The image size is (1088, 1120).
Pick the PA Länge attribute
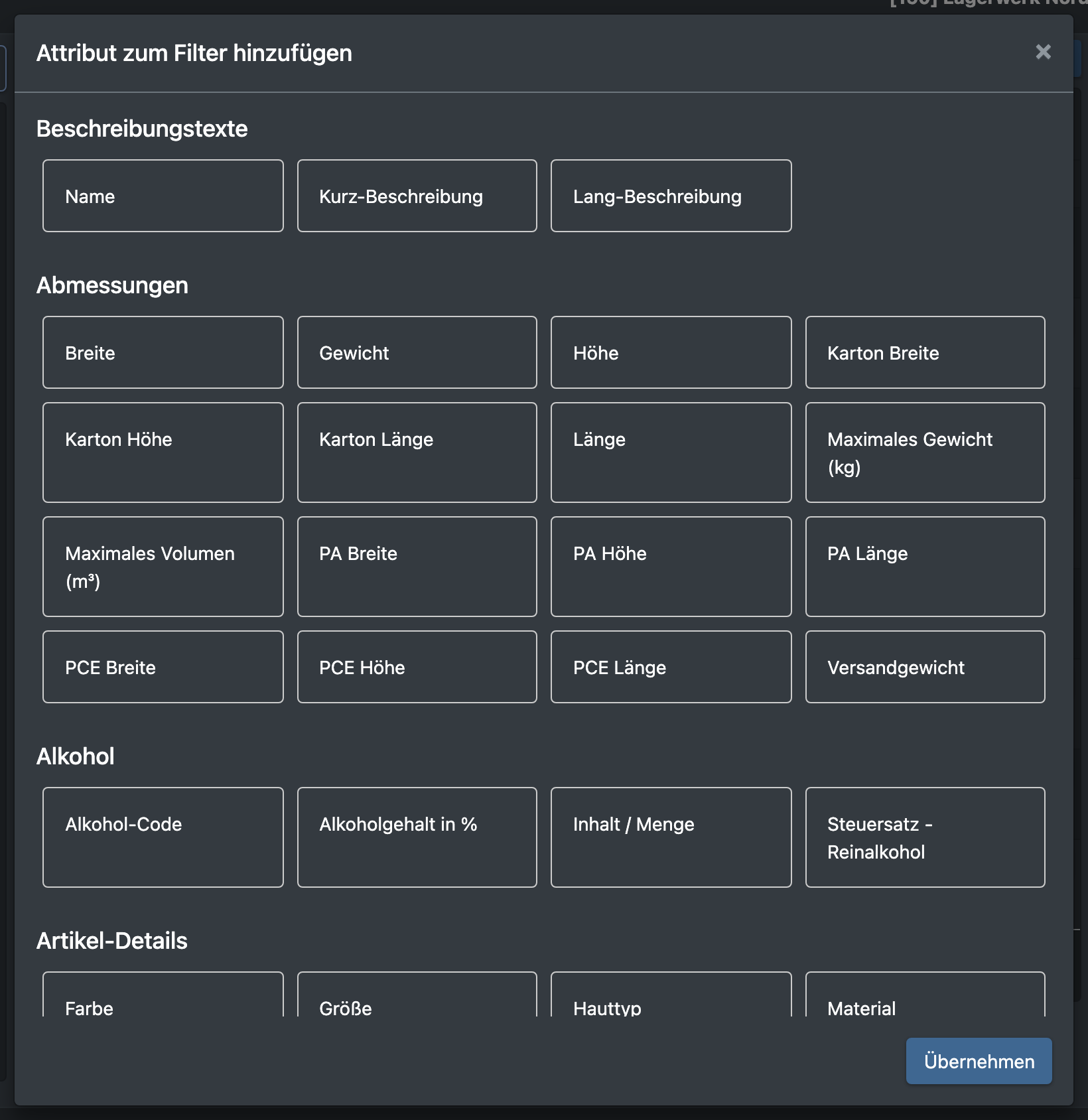pos(925,567)
